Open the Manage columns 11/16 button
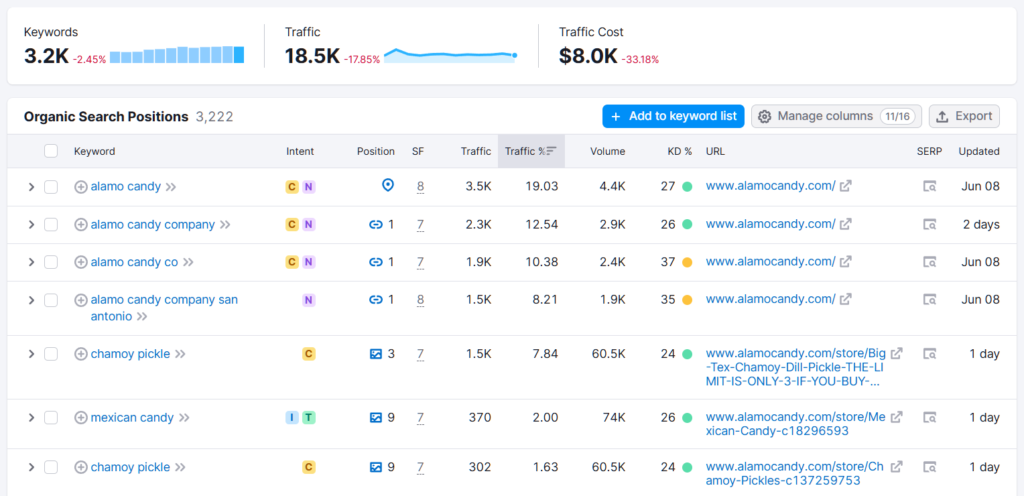Viewport: 1024px width, 496px height. pyautogui.click(x=837, y=116)
